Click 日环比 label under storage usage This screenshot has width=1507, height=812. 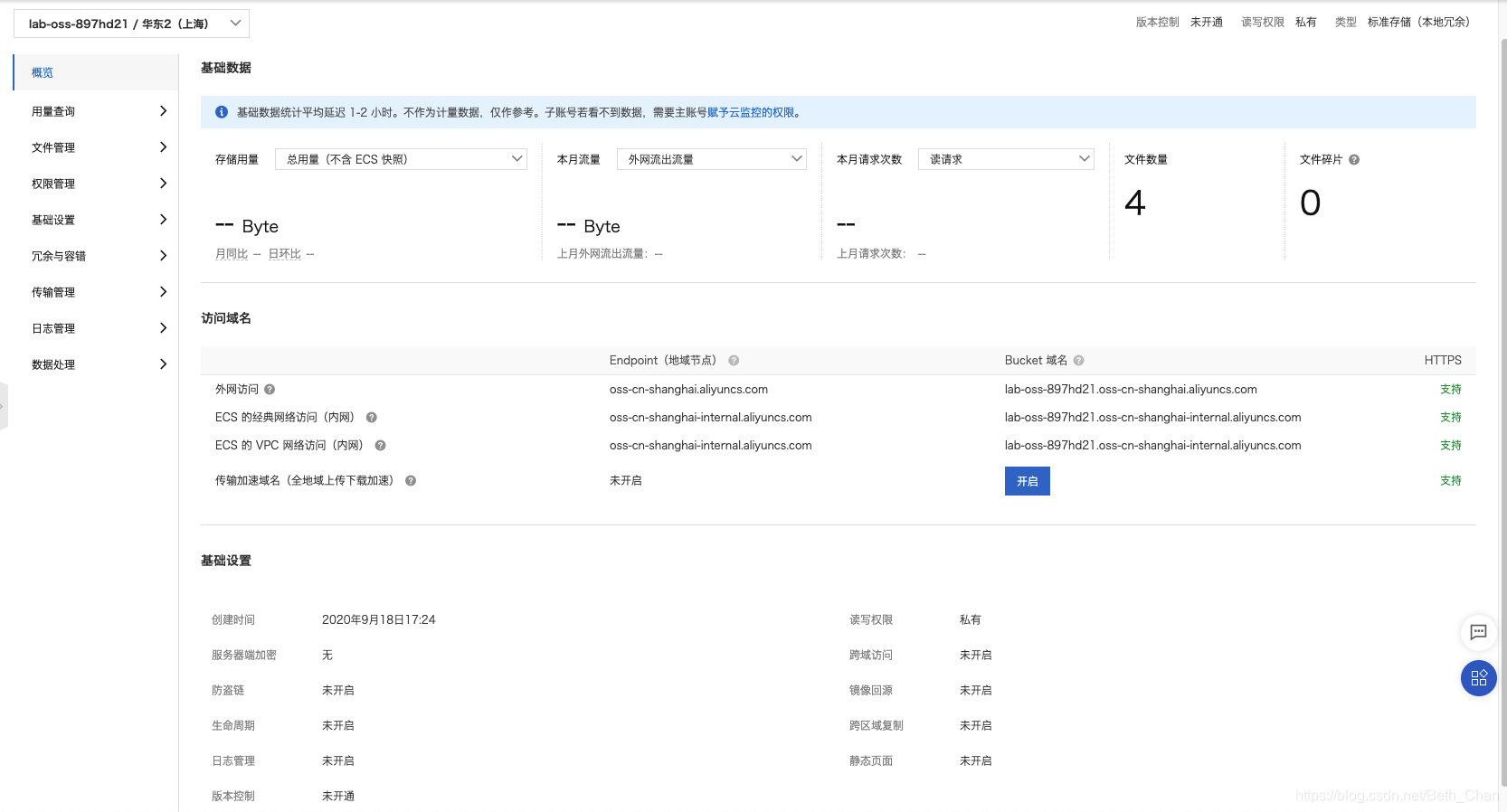coord(285,254)
